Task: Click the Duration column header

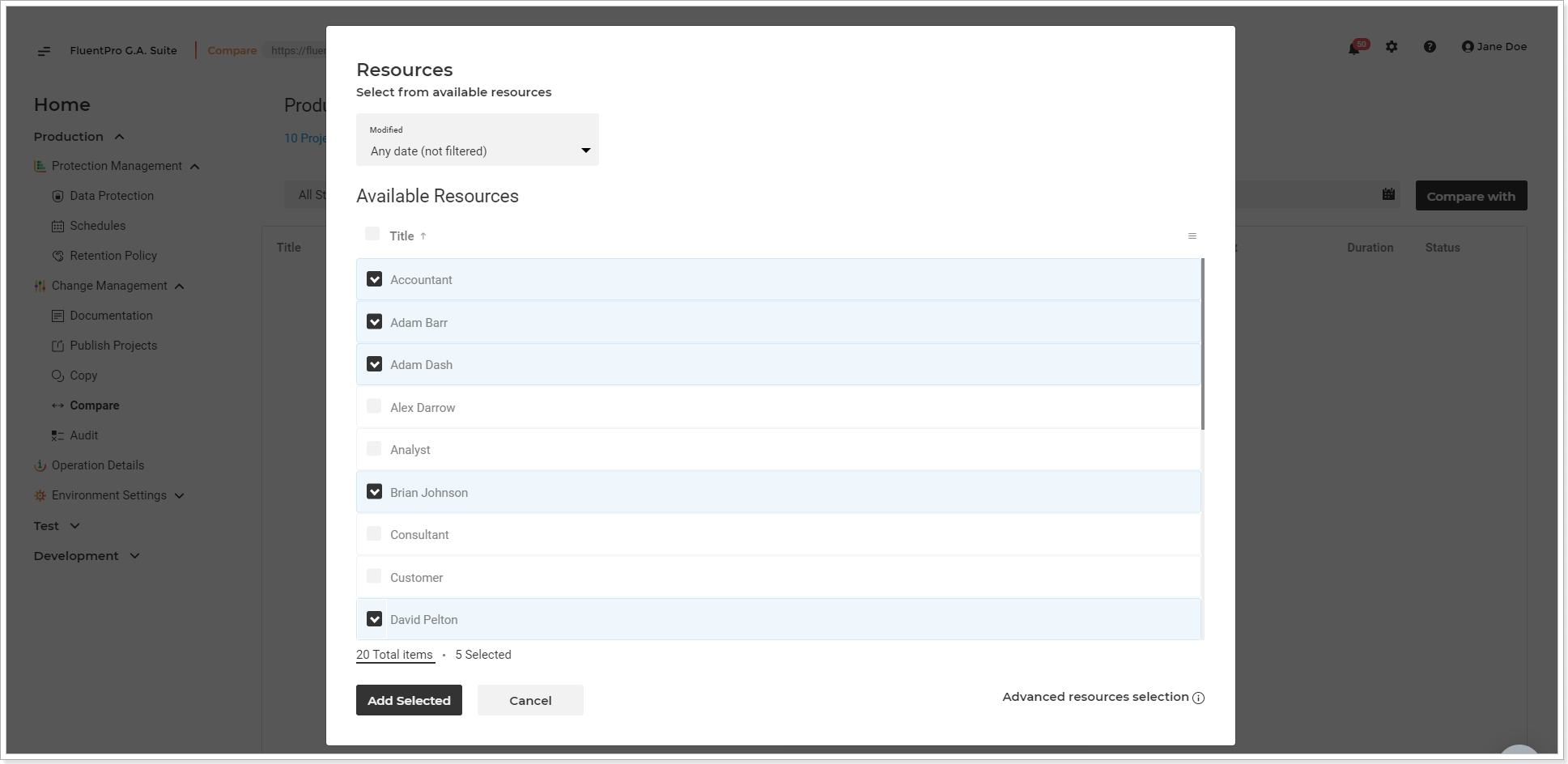Action: [x=1370, y=248]
